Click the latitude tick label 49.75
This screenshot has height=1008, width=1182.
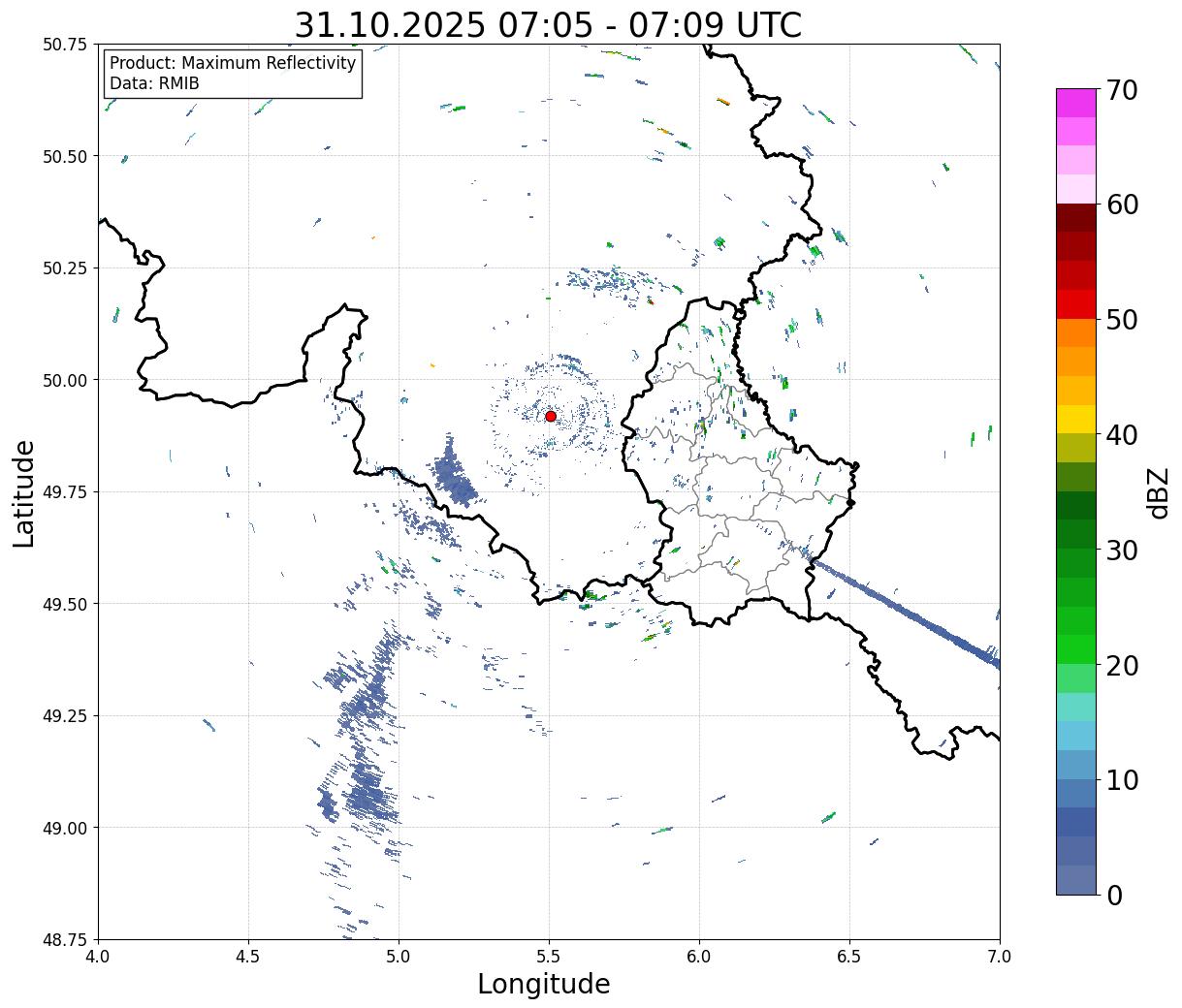click(65, 492)
